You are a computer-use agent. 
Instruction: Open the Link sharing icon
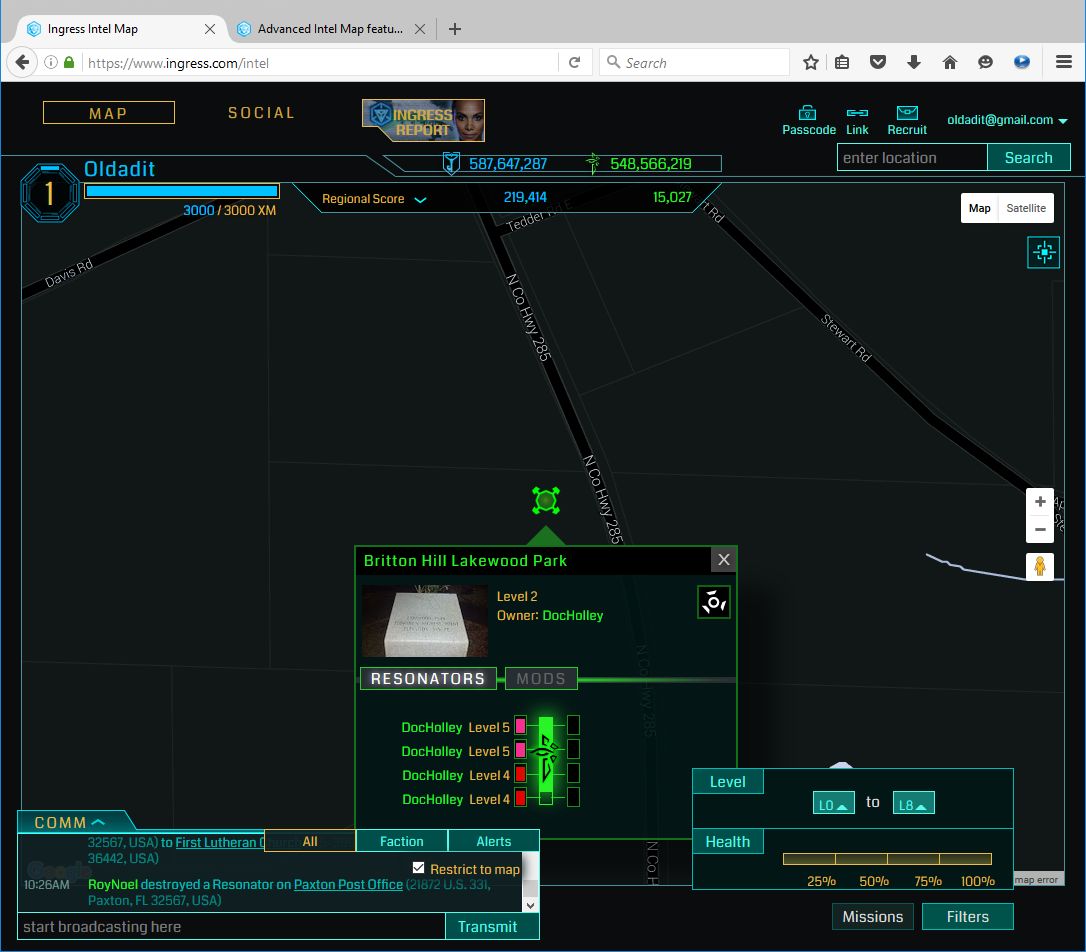point(857,113)
